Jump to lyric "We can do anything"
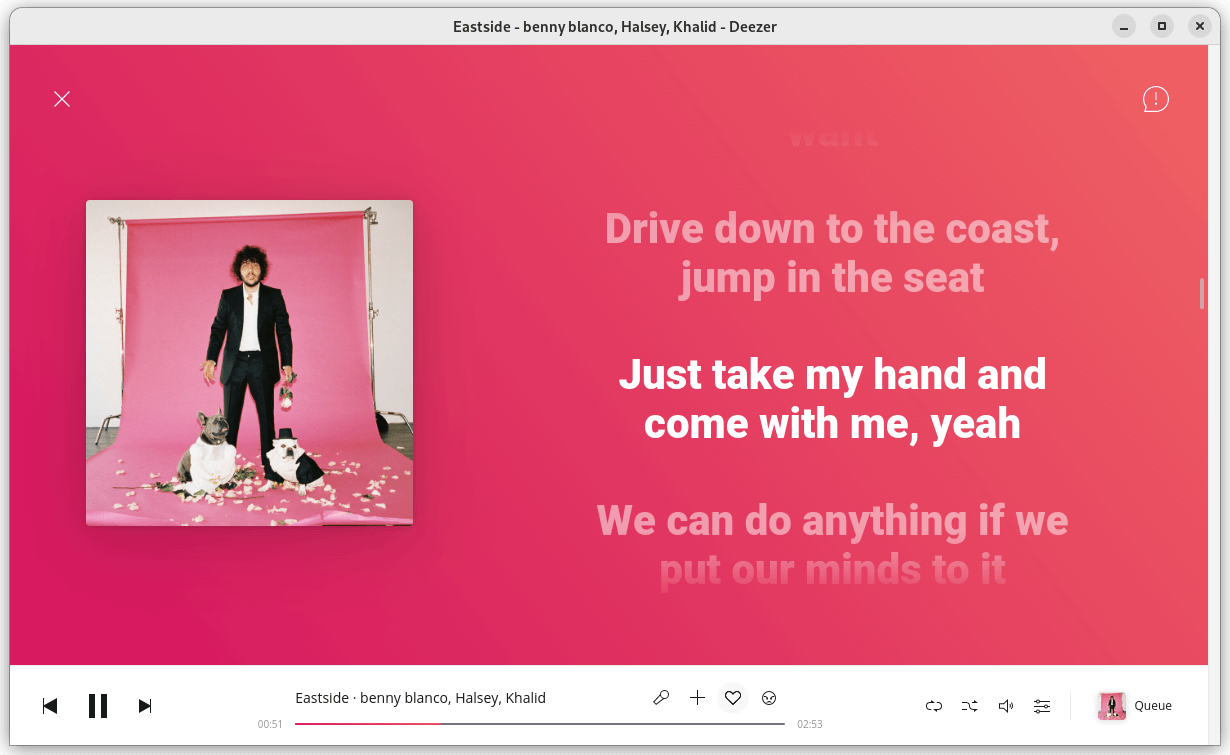 pos(832,545)
